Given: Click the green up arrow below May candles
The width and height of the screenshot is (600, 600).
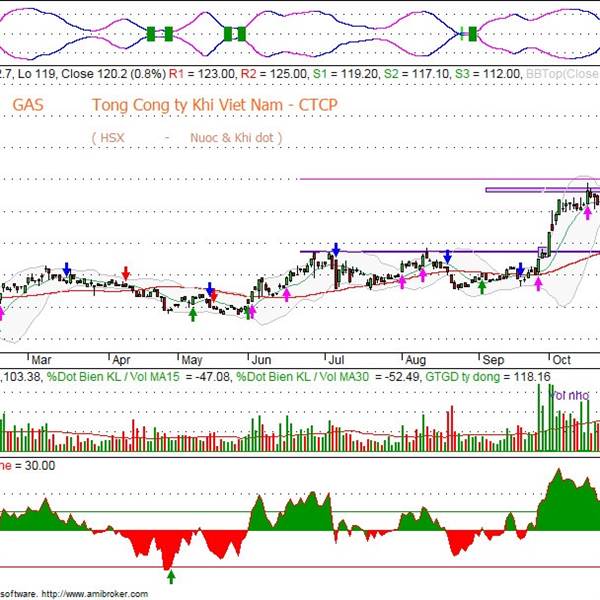Looking at the screenshot, I should coord(193,315).
